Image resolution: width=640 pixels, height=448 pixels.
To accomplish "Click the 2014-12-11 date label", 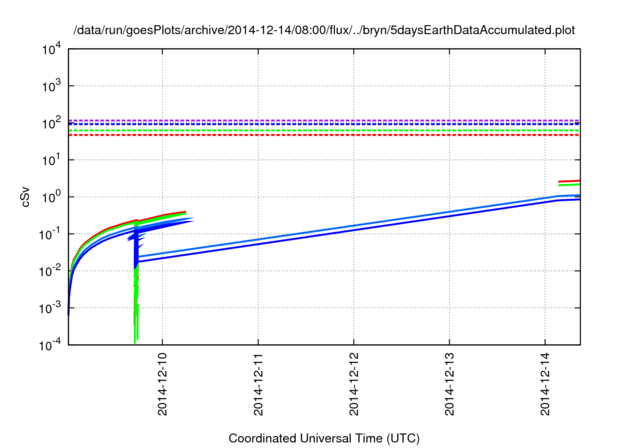I will pyautogui.click(x=258, y=385).
